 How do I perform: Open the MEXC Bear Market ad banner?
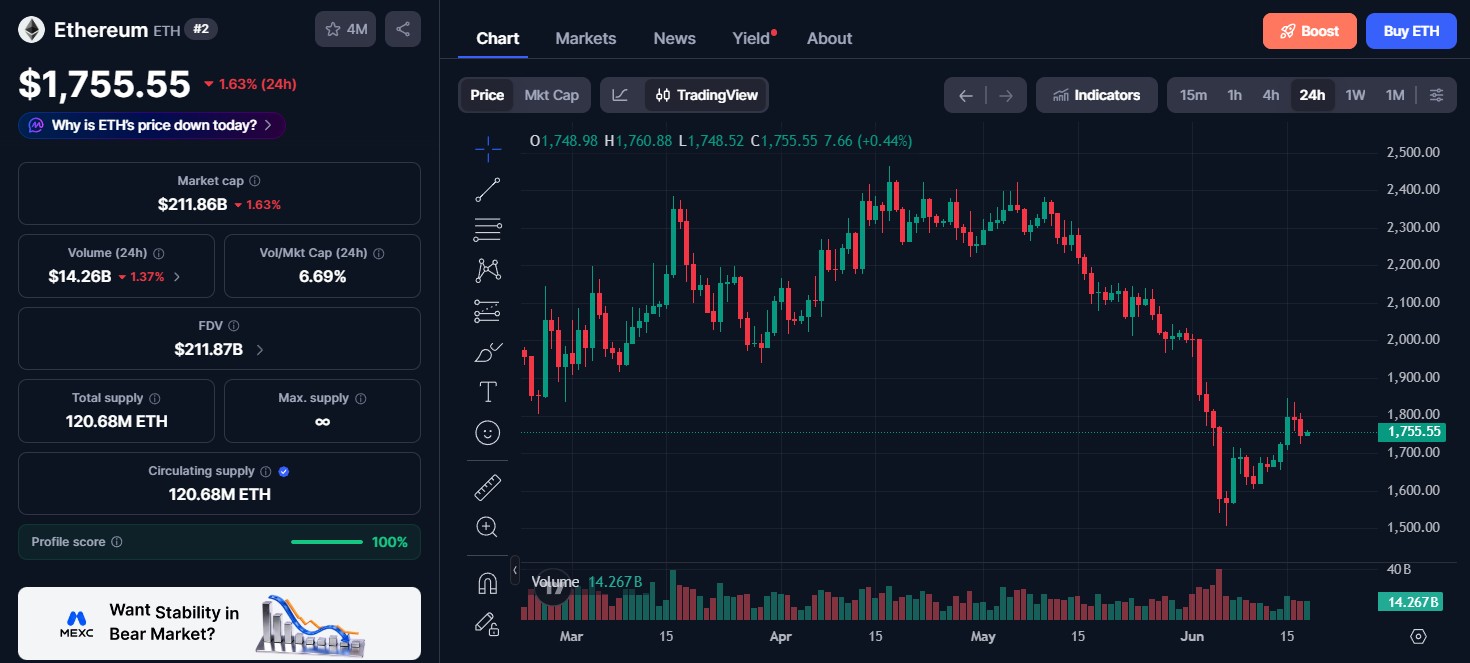tap(219, 623)
